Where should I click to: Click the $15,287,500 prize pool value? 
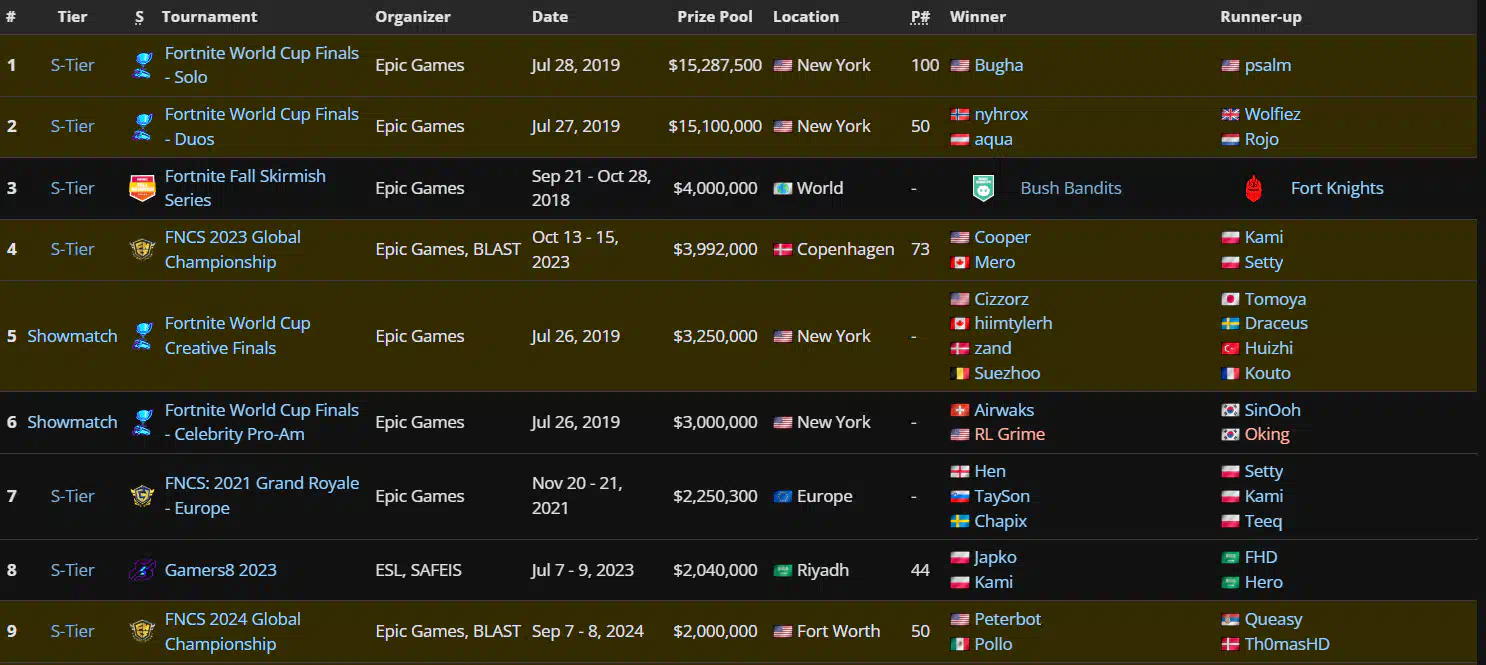[x=715, y=65]
